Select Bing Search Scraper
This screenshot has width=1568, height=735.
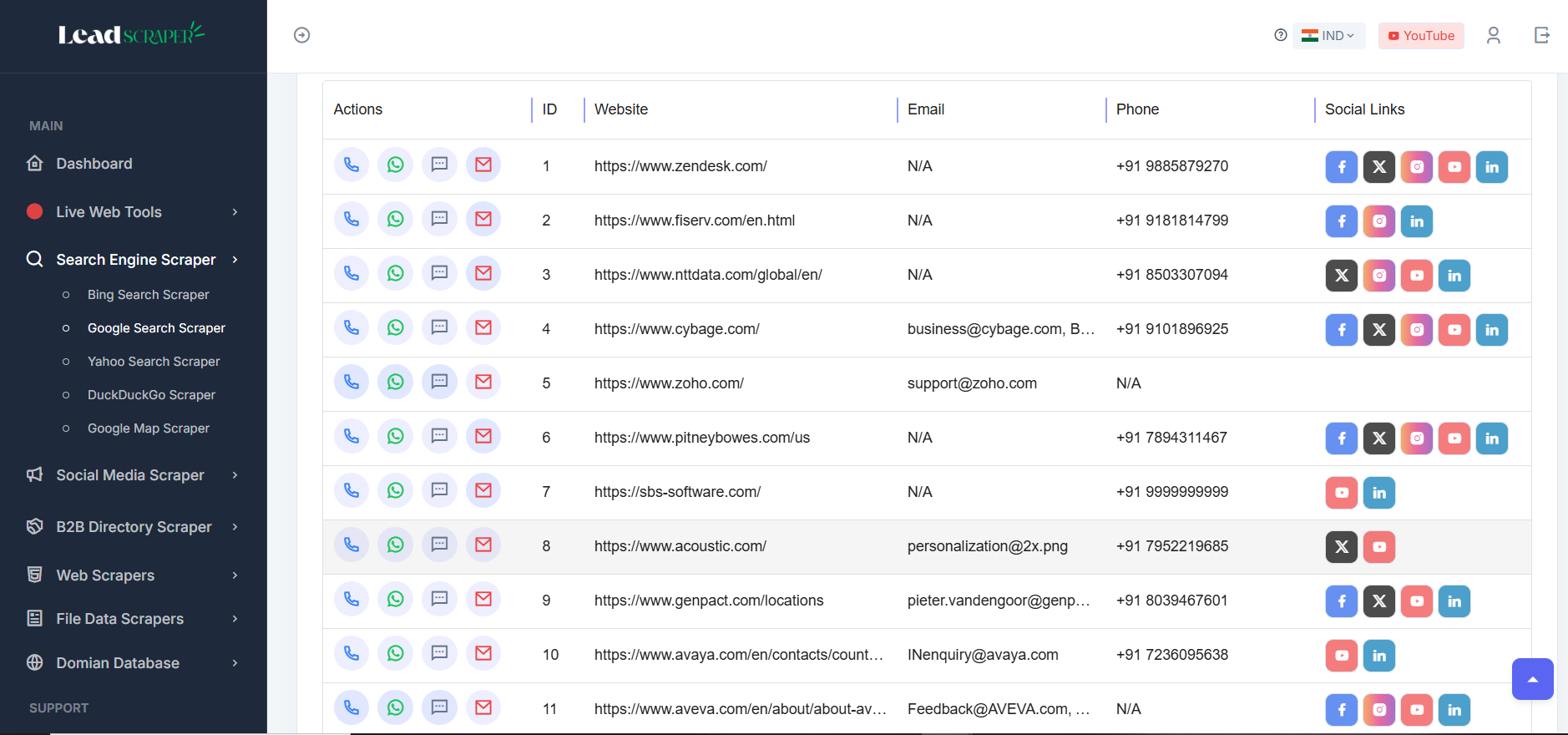149,295
